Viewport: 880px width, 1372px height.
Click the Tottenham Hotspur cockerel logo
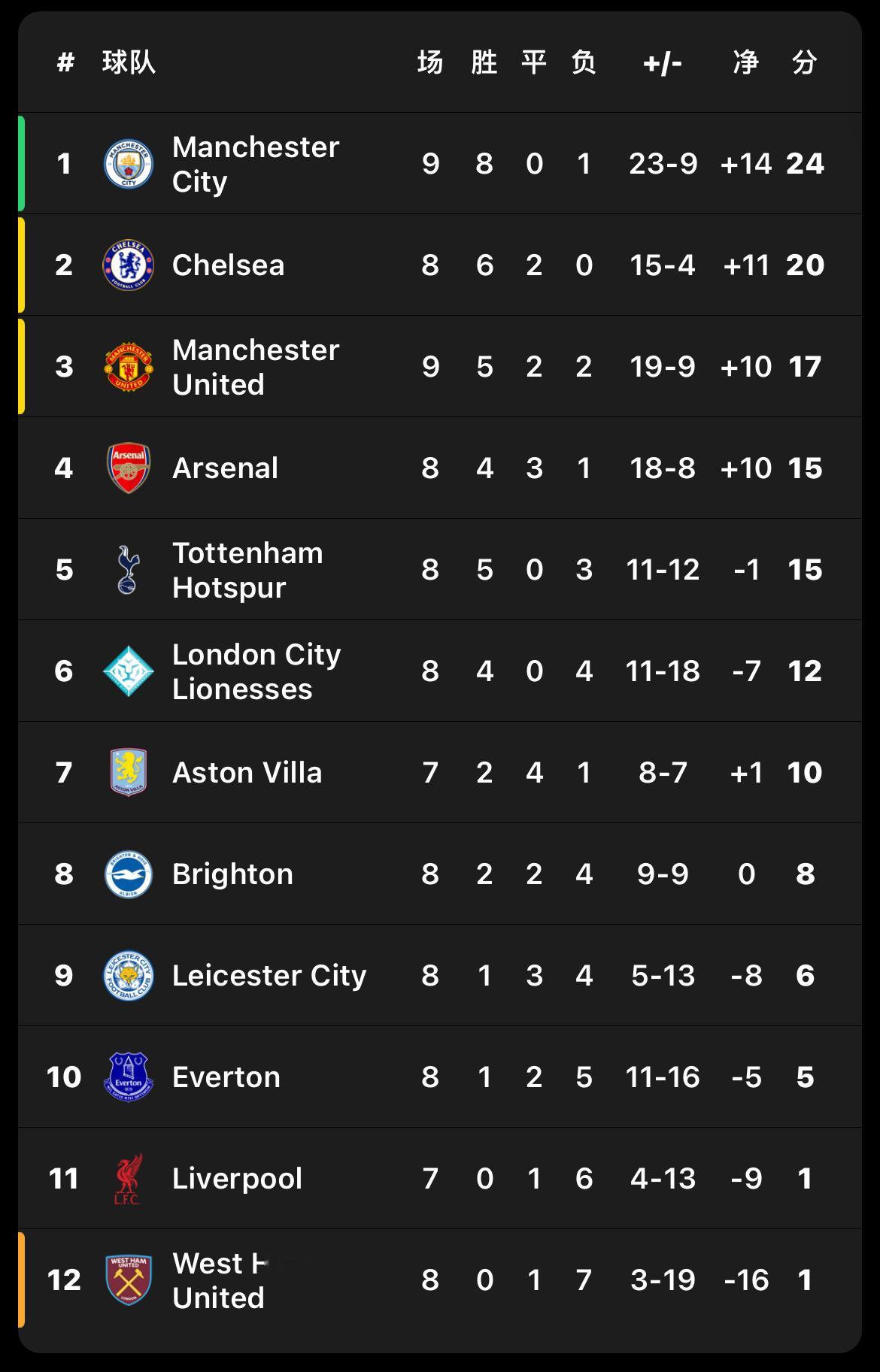point(129,569)
